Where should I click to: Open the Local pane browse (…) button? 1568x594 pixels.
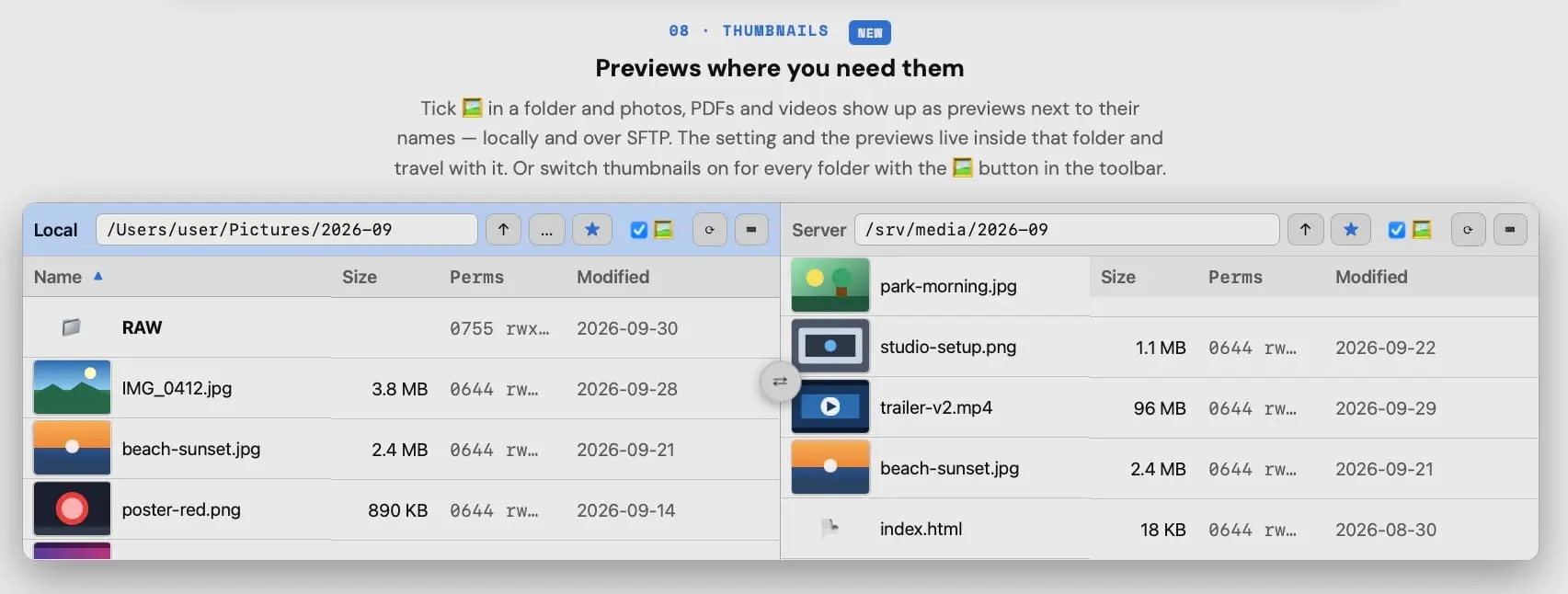[546, 230]
